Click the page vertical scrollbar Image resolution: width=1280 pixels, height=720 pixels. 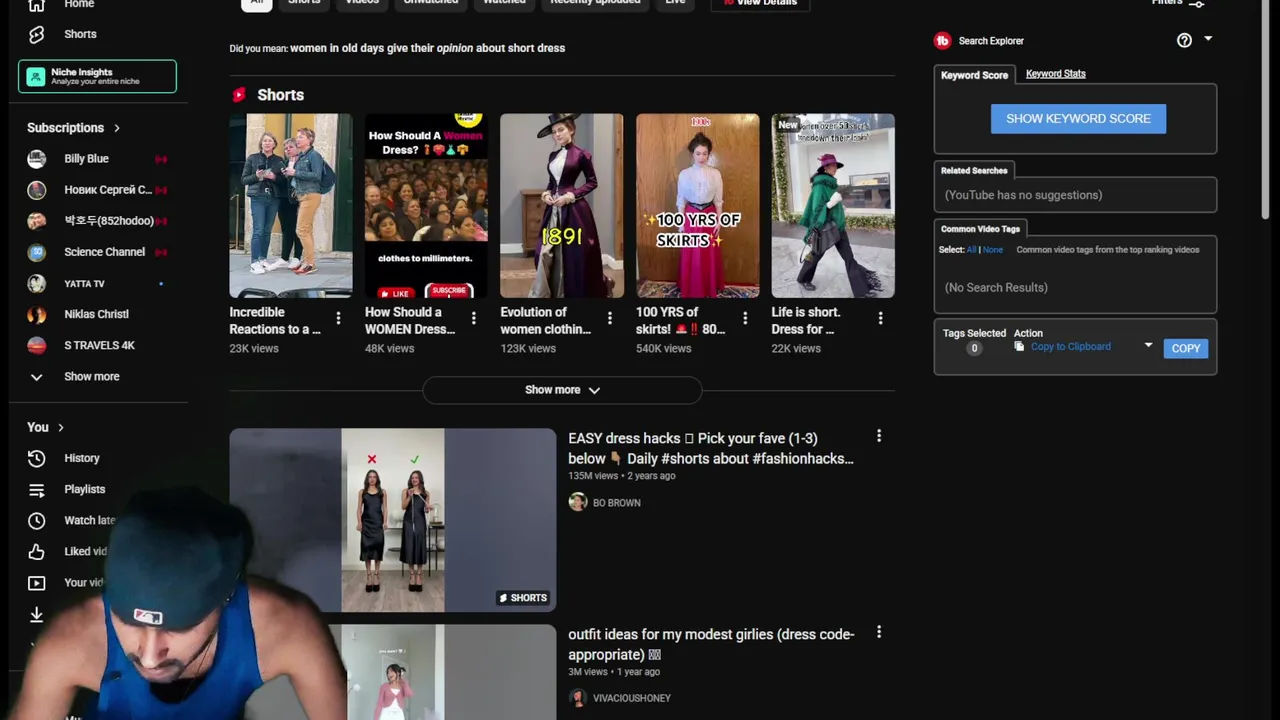[1267, 110]
